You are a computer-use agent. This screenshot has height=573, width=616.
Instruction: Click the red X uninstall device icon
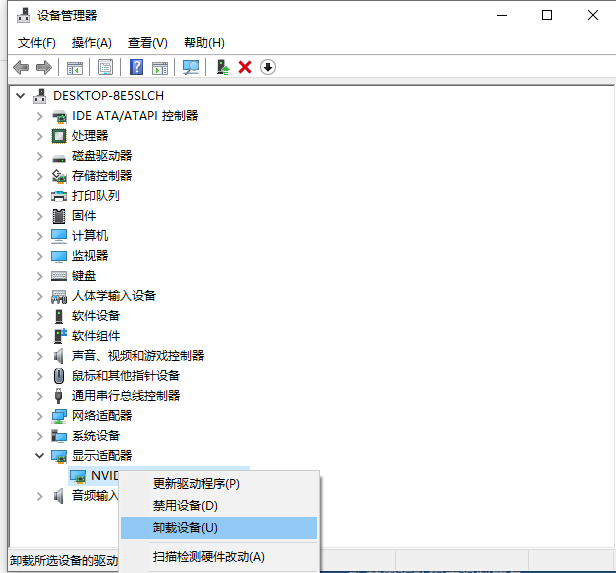coord(245,67)
